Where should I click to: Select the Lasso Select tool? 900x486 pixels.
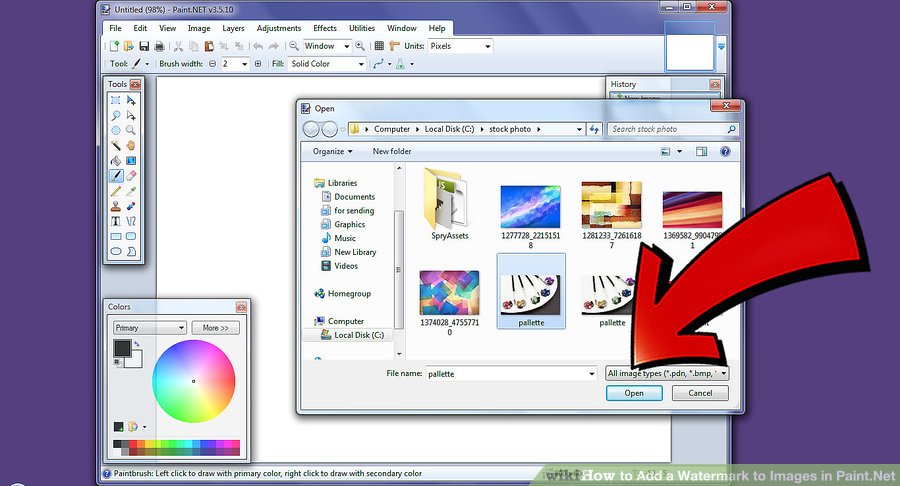pyautogui.click(x=116, y=115)
